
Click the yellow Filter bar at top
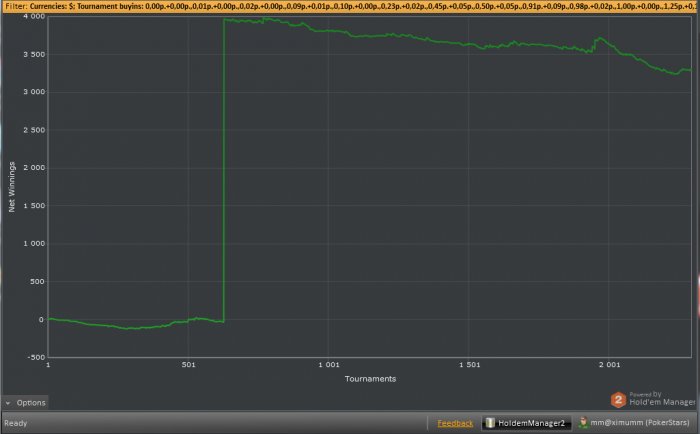coord(350,6)
